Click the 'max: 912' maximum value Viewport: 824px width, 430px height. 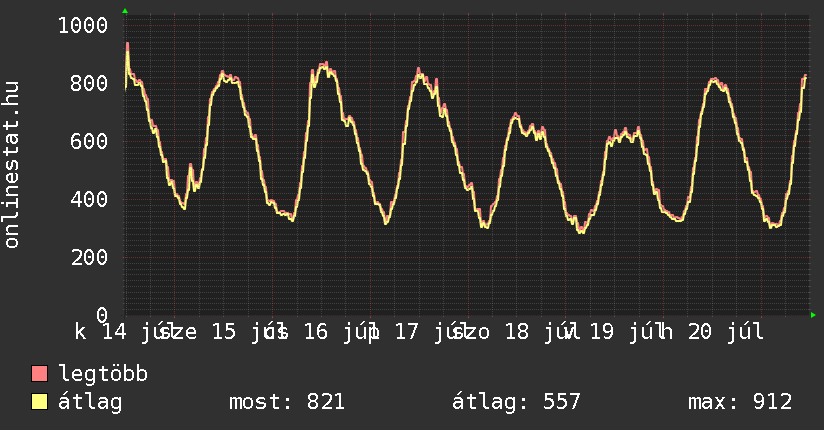(x=739, y=402)
